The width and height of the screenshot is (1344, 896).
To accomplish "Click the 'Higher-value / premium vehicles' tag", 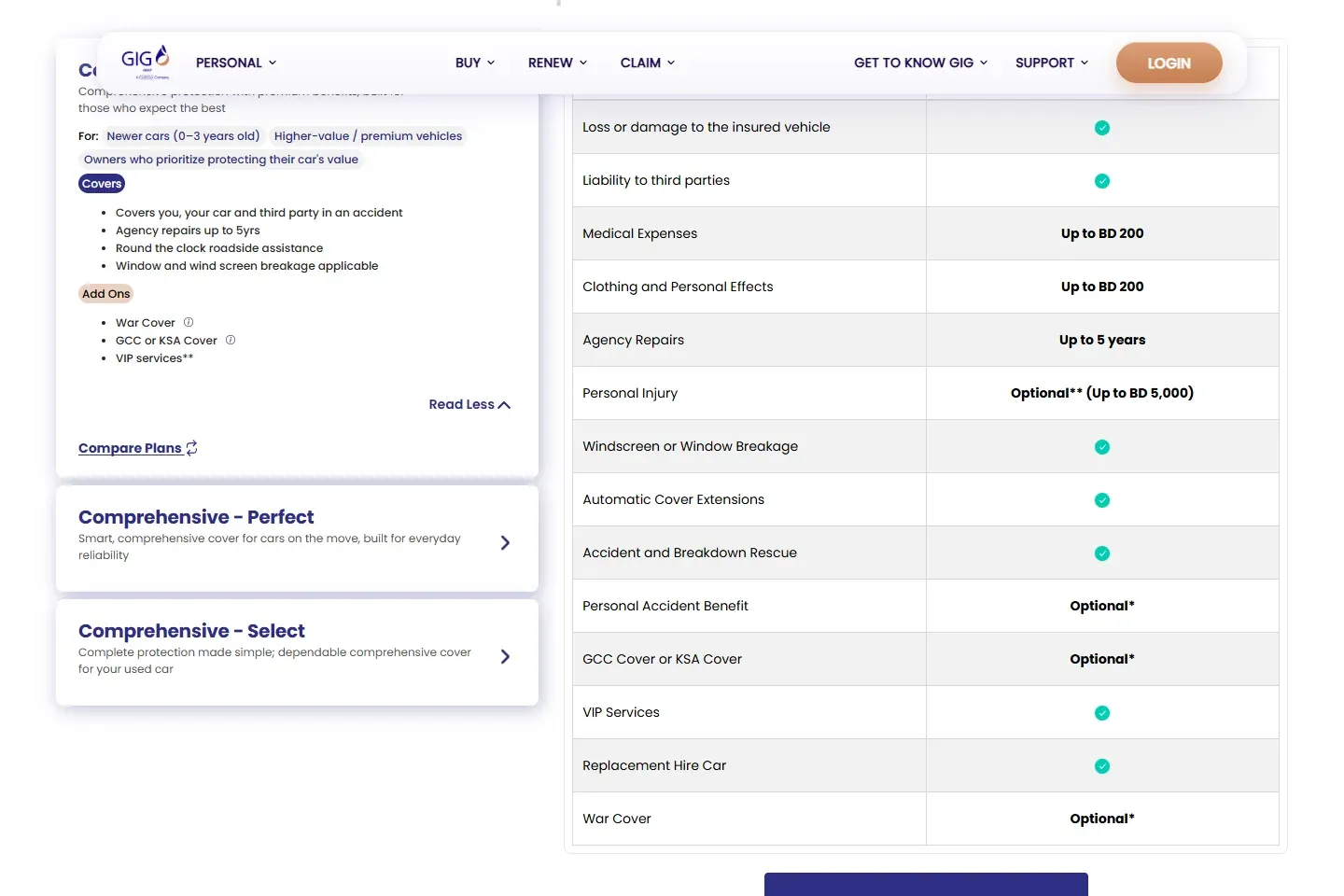I will click(368, 136).
